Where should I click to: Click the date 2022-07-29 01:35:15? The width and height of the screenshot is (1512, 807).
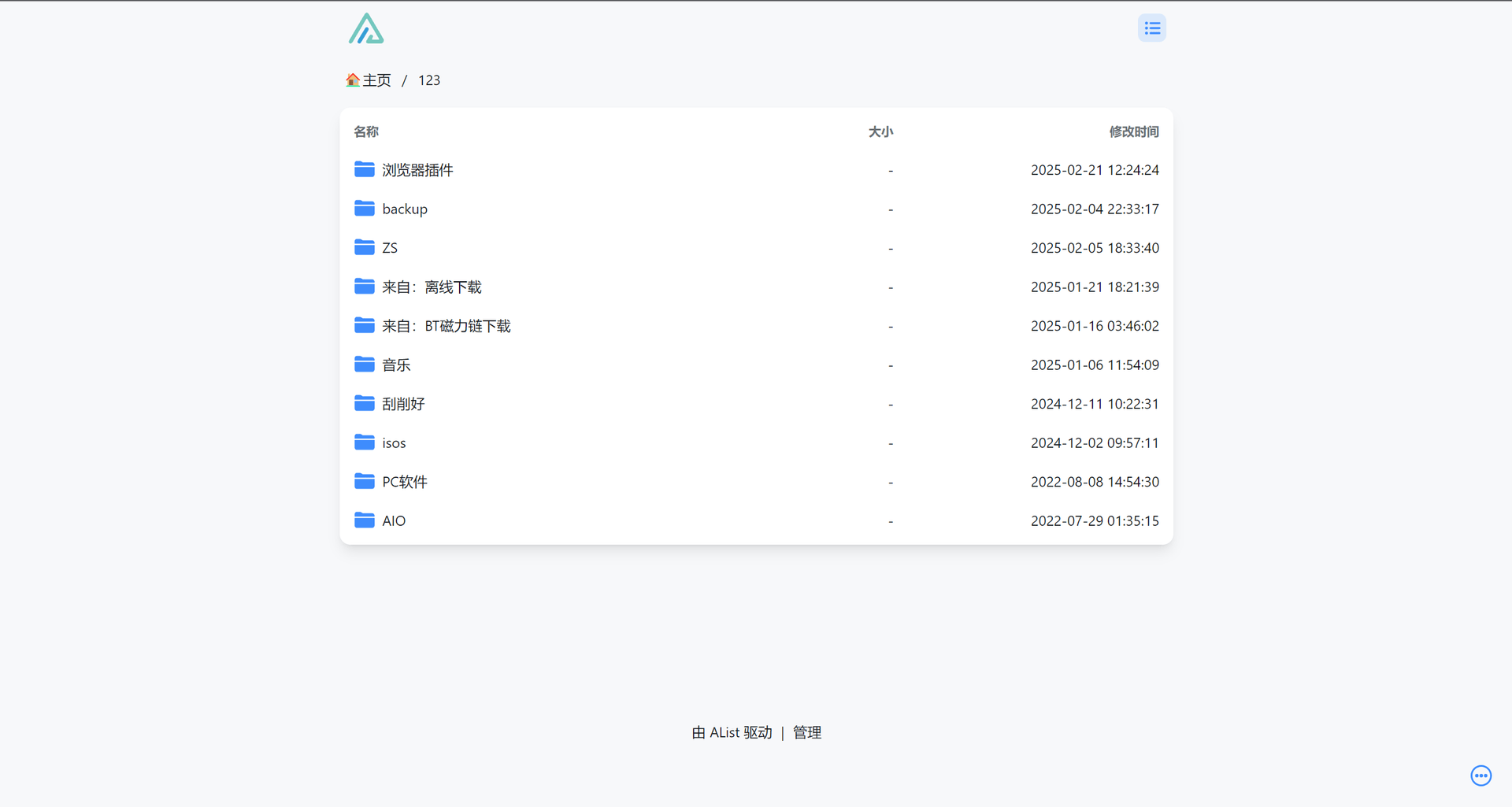pos(1095,520)
